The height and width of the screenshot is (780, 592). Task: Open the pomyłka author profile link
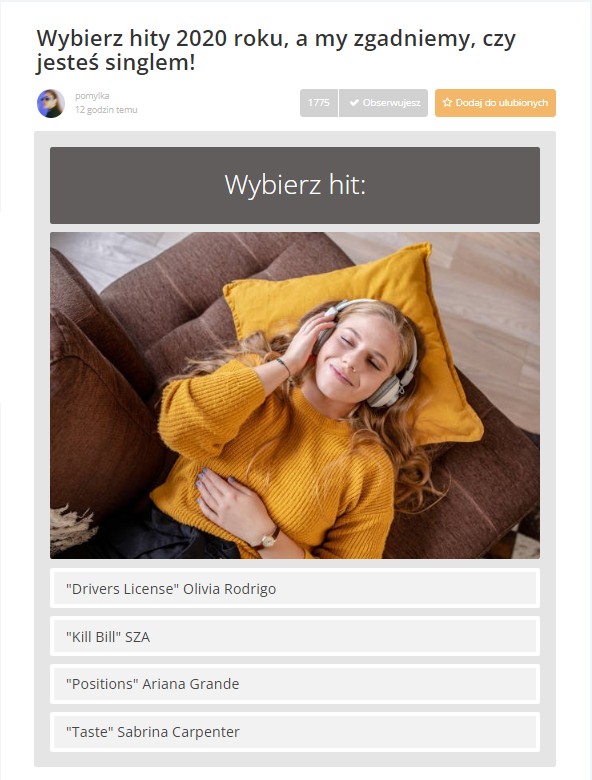pos(92,96)
